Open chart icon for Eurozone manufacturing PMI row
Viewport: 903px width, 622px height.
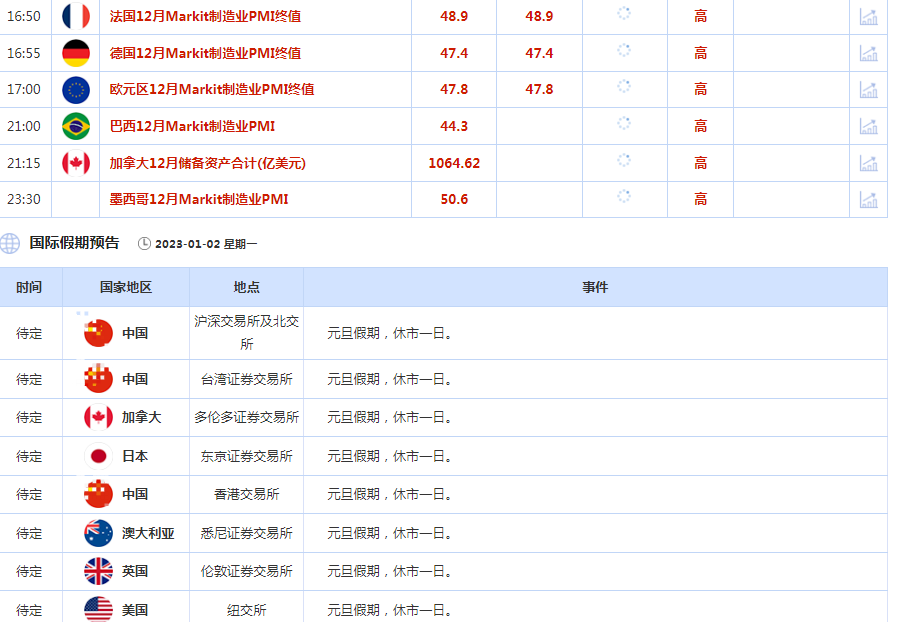click(868, 90)
